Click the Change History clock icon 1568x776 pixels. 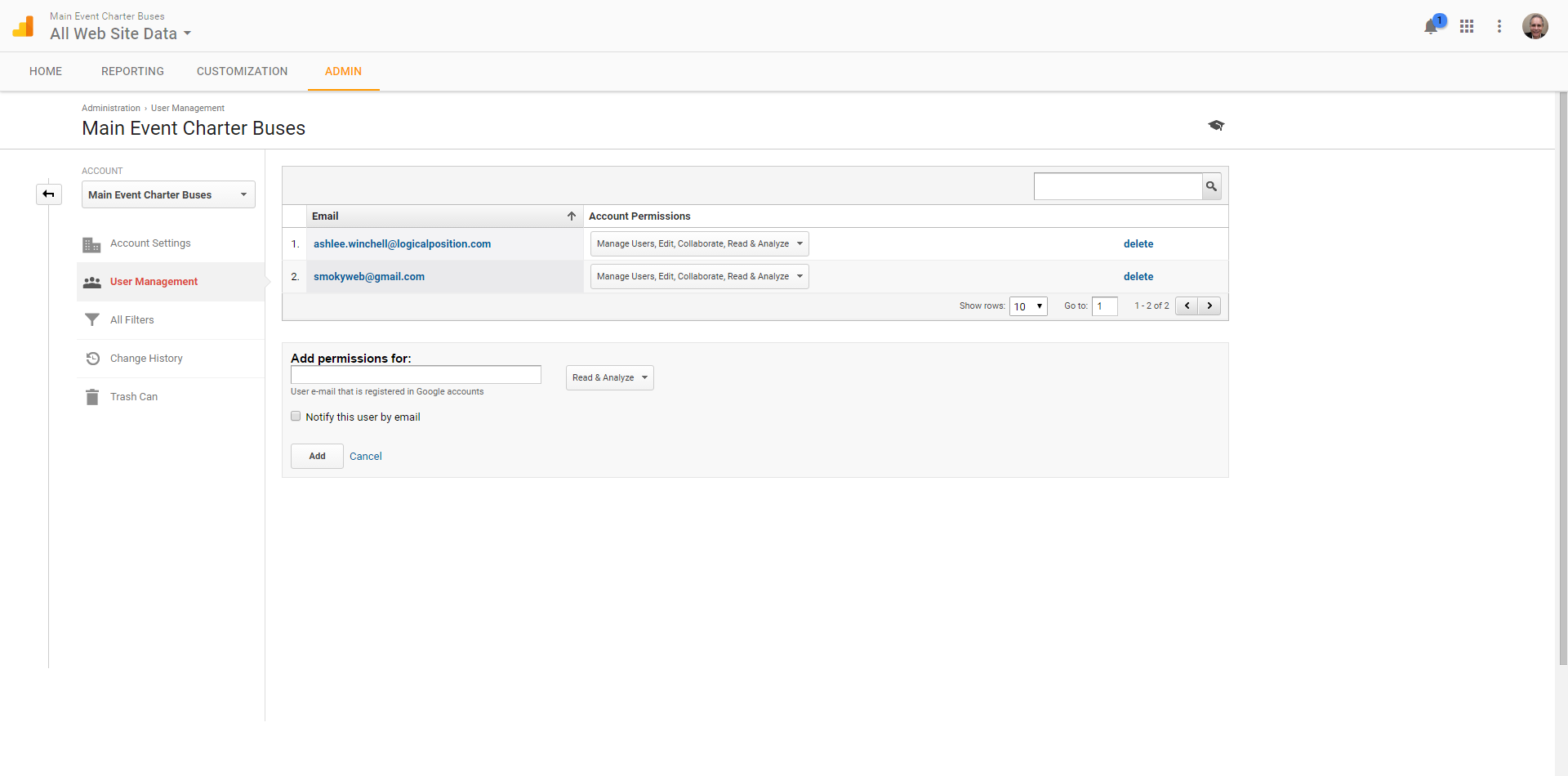92,359
